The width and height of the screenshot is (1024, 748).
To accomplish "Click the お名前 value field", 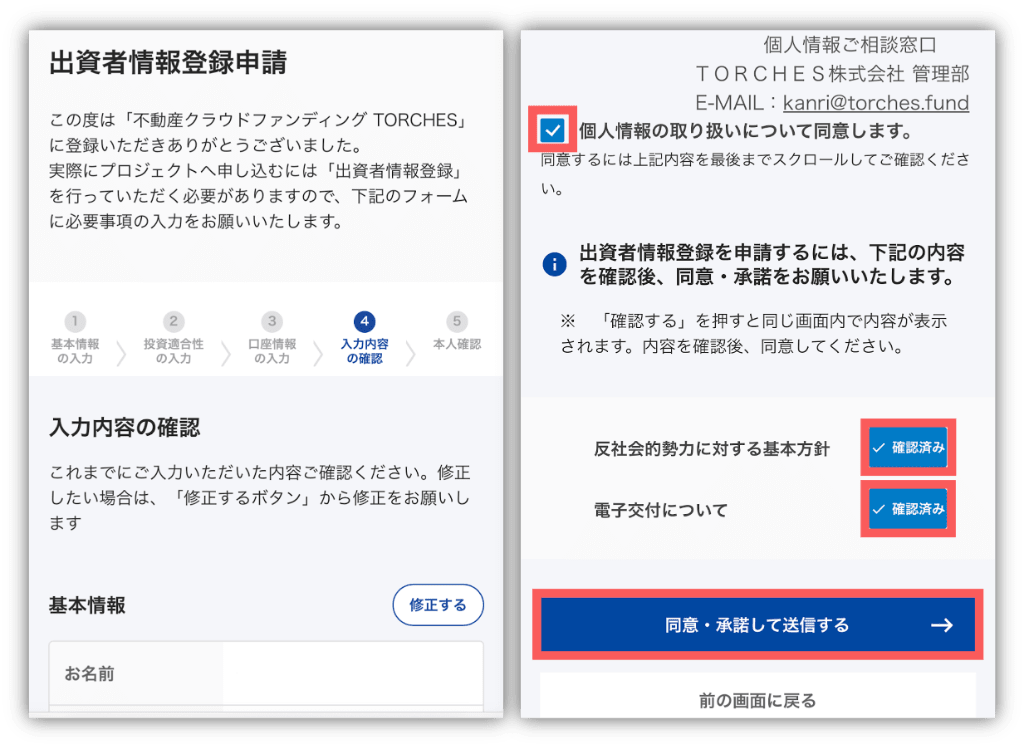I will tap(353, 674).
